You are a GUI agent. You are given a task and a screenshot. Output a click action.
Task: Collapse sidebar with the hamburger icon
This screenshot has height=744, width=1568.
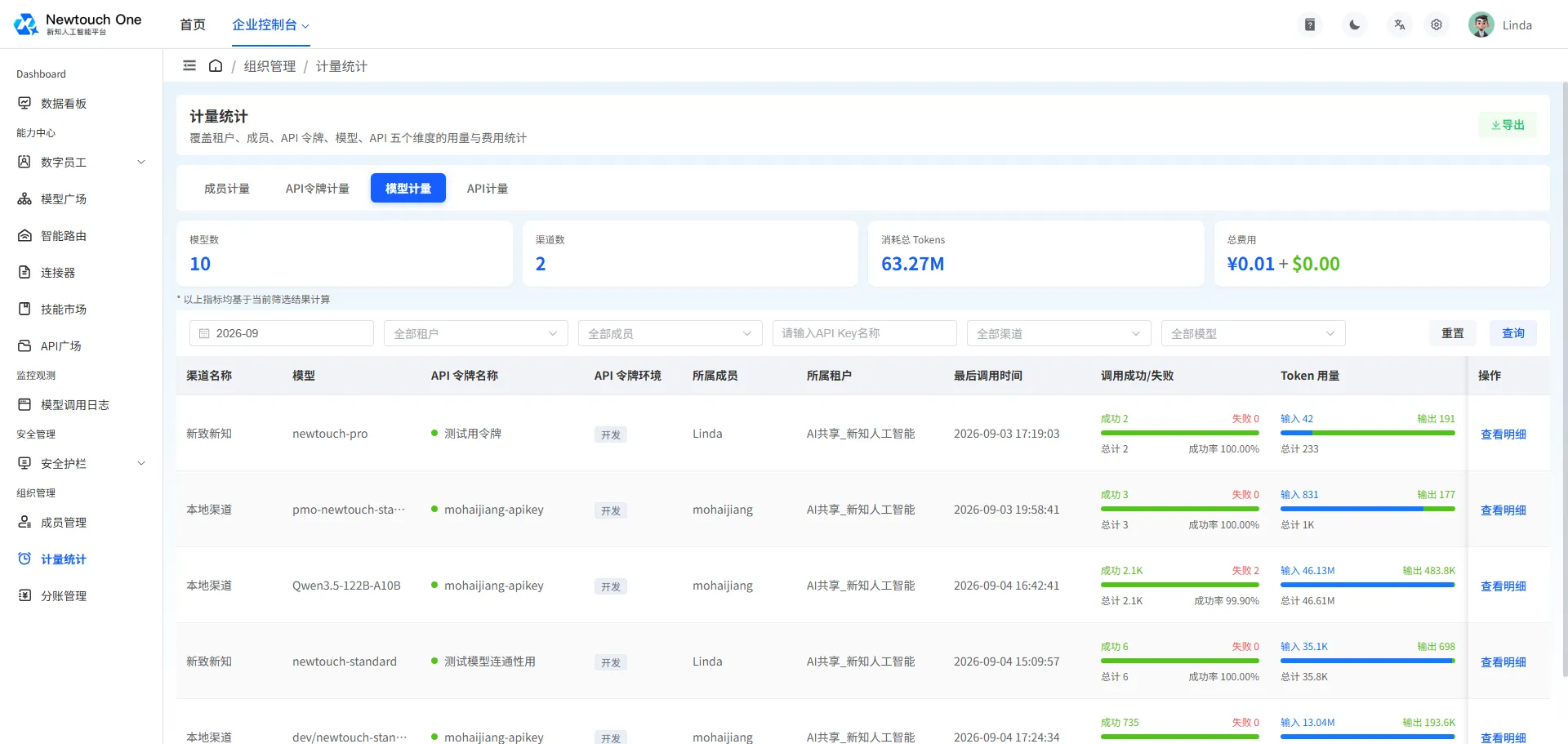tap(189, 65)
